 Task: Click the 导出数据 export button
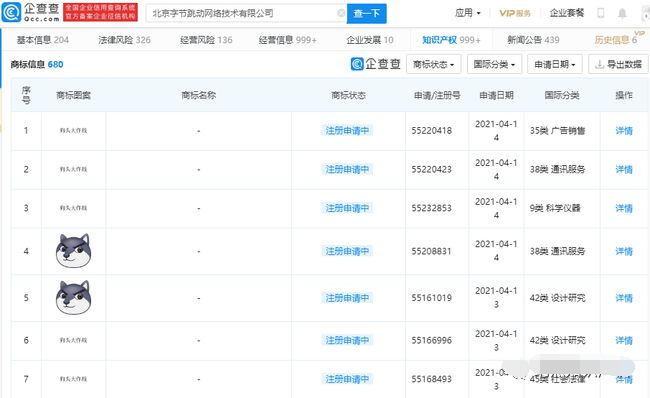pos(618,64)
